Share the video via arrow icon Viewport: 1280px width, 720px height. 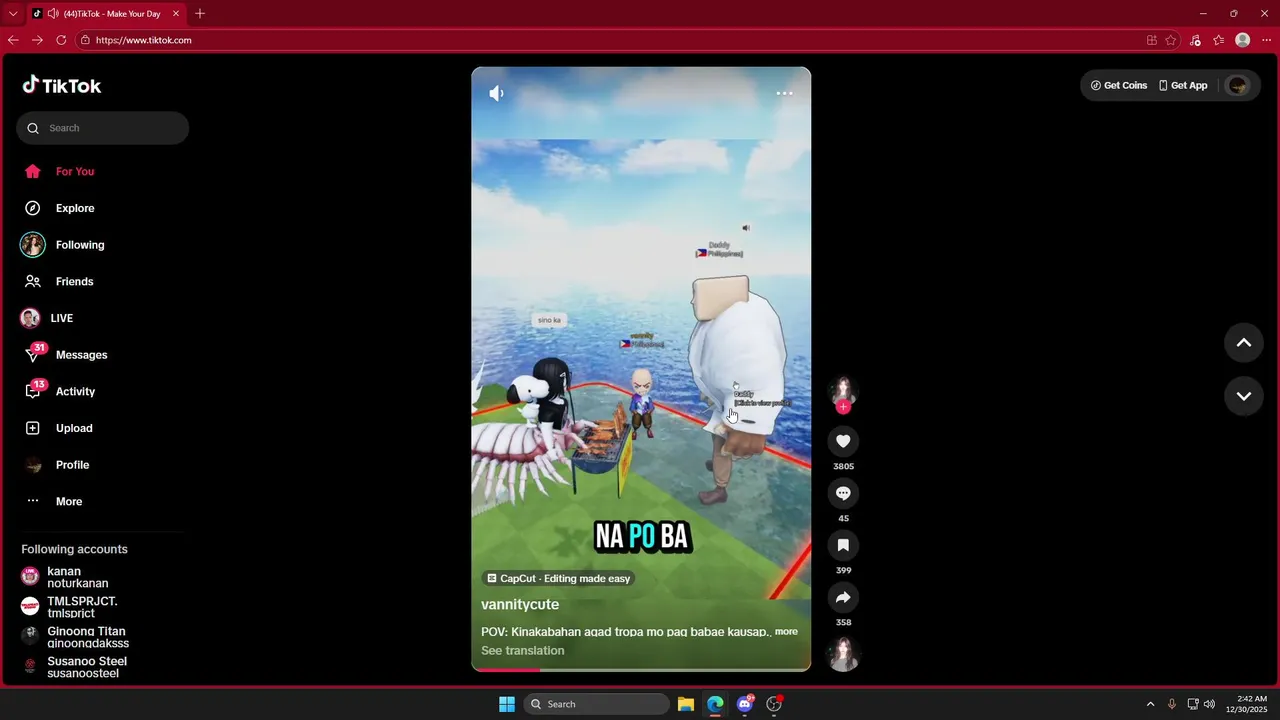843,597
